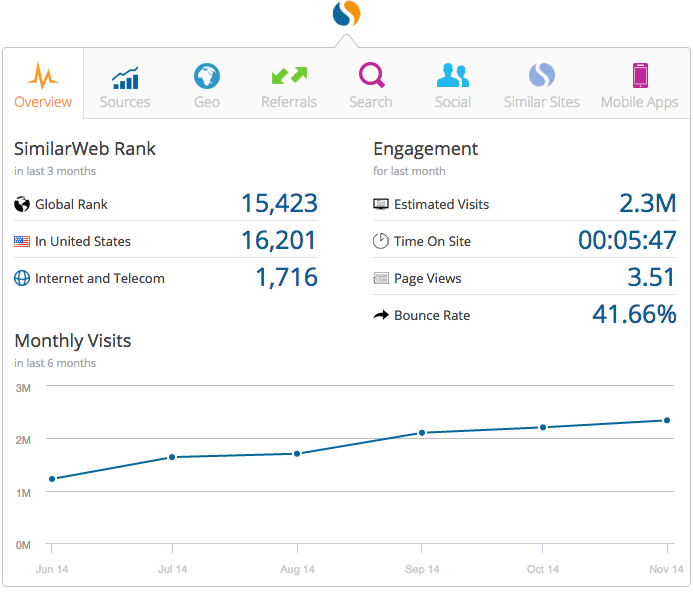
Task: Switch to the Geo tab label
Action: [207, 102]
